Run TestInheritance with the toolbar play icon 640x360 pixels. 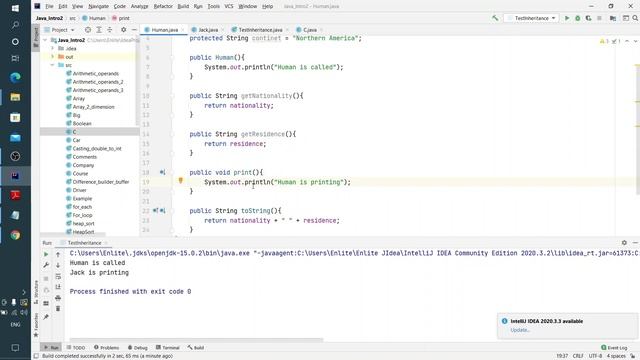pos(567,18)
